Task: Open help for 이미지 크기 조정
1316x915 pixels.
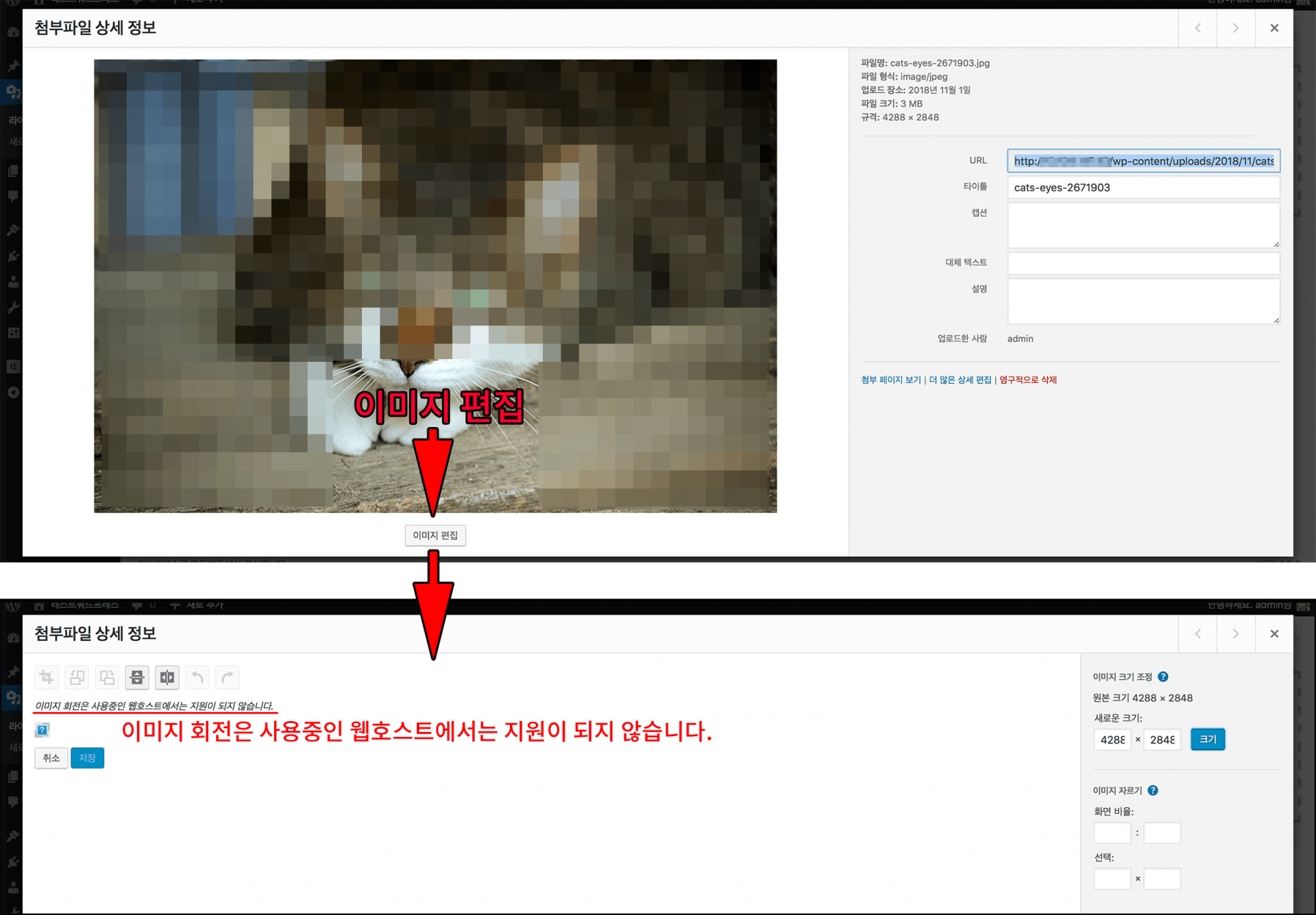Action: coord(1163,676)
